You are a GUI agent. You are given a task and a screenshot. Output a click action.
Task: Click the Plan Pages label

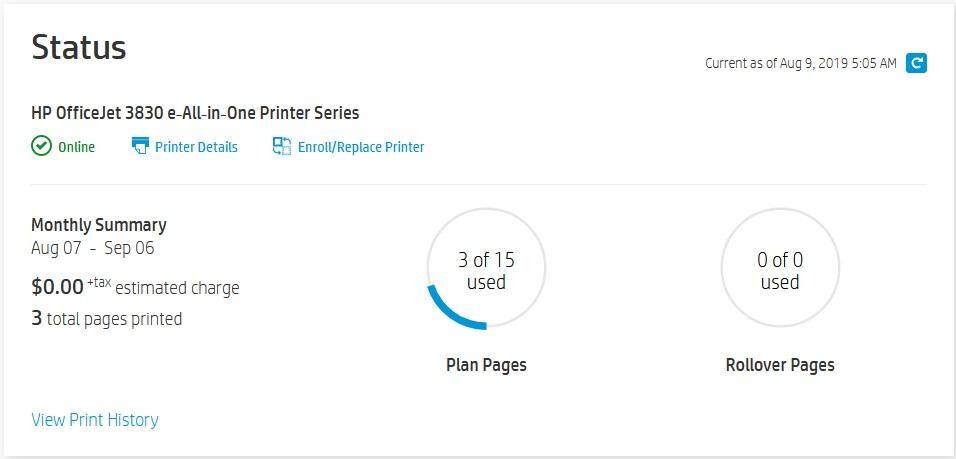pos(486,365)
